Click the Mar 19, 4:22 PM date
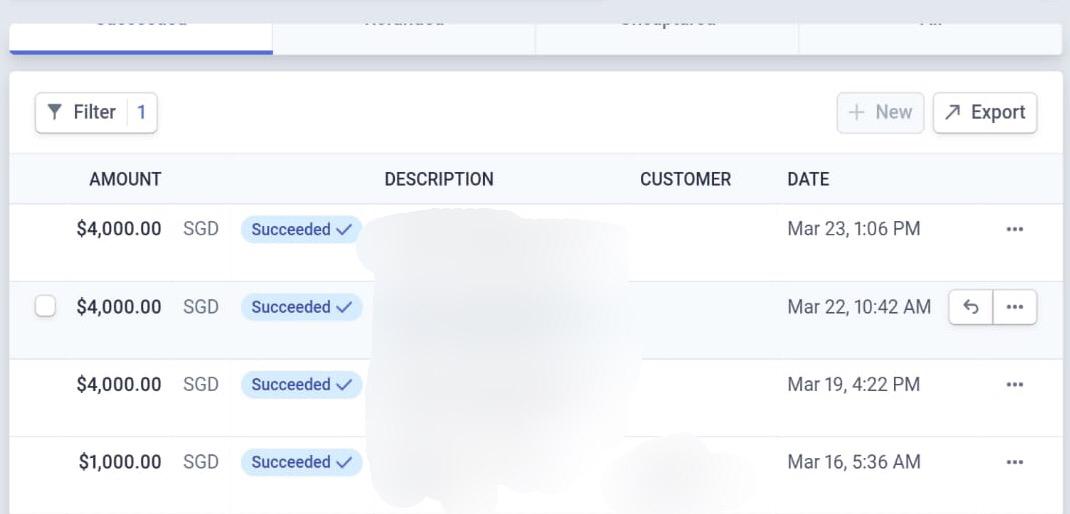The image size is (1070, 514). (853, 384)
